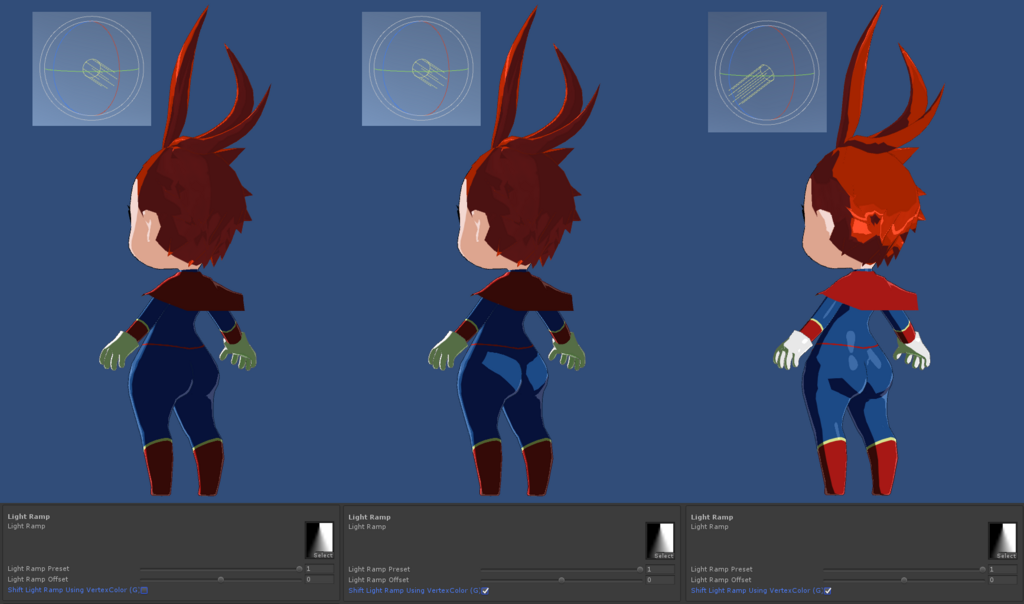1024x604 pixels.
Task: Uncheck Shift Light Ramp checkbox in the middle inspector
Action: coord(485,591)
